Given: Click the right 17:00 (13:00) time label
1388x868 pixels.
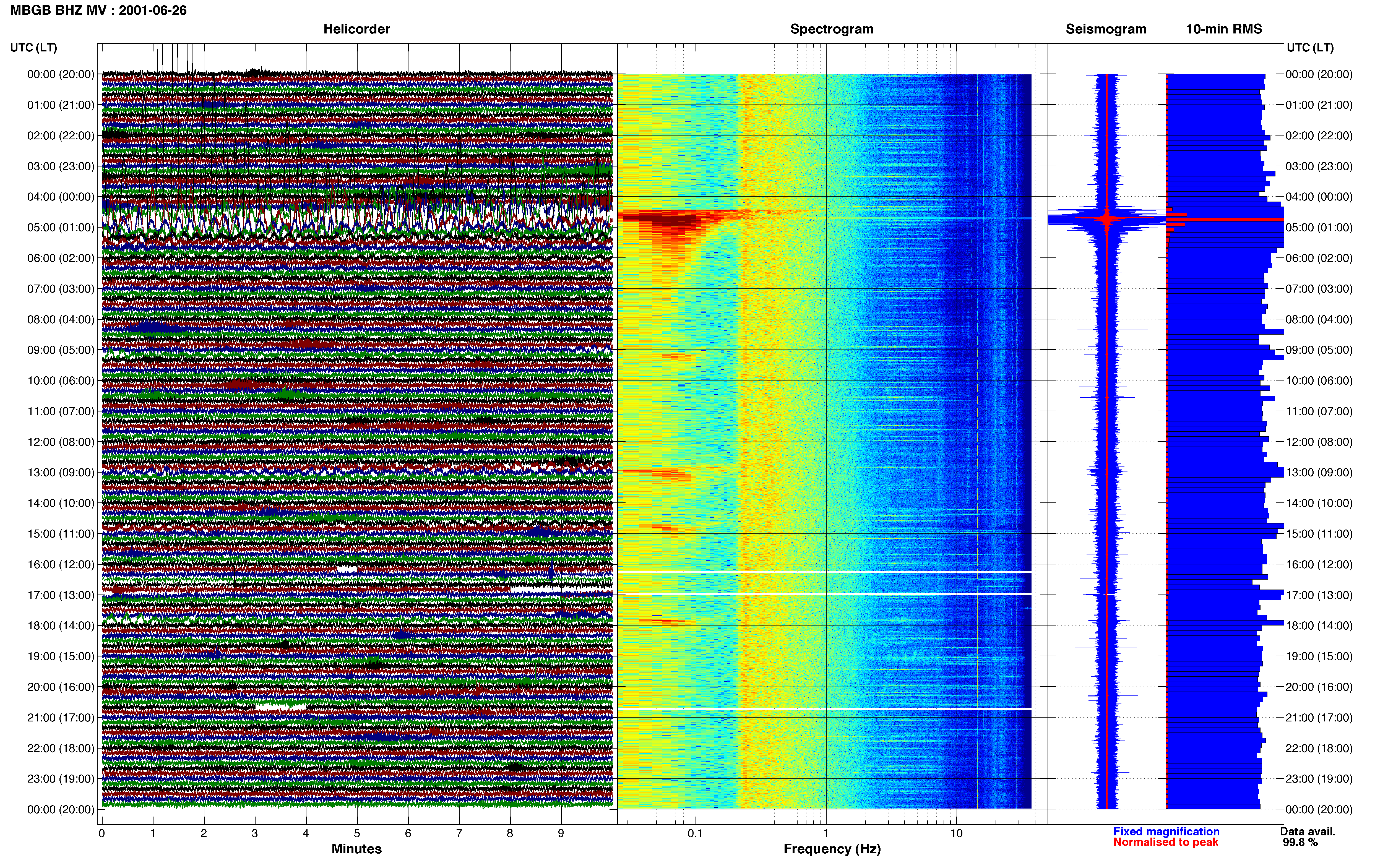Looking at the screenshot, I should pyautogui.click(x=1319, y=595).
